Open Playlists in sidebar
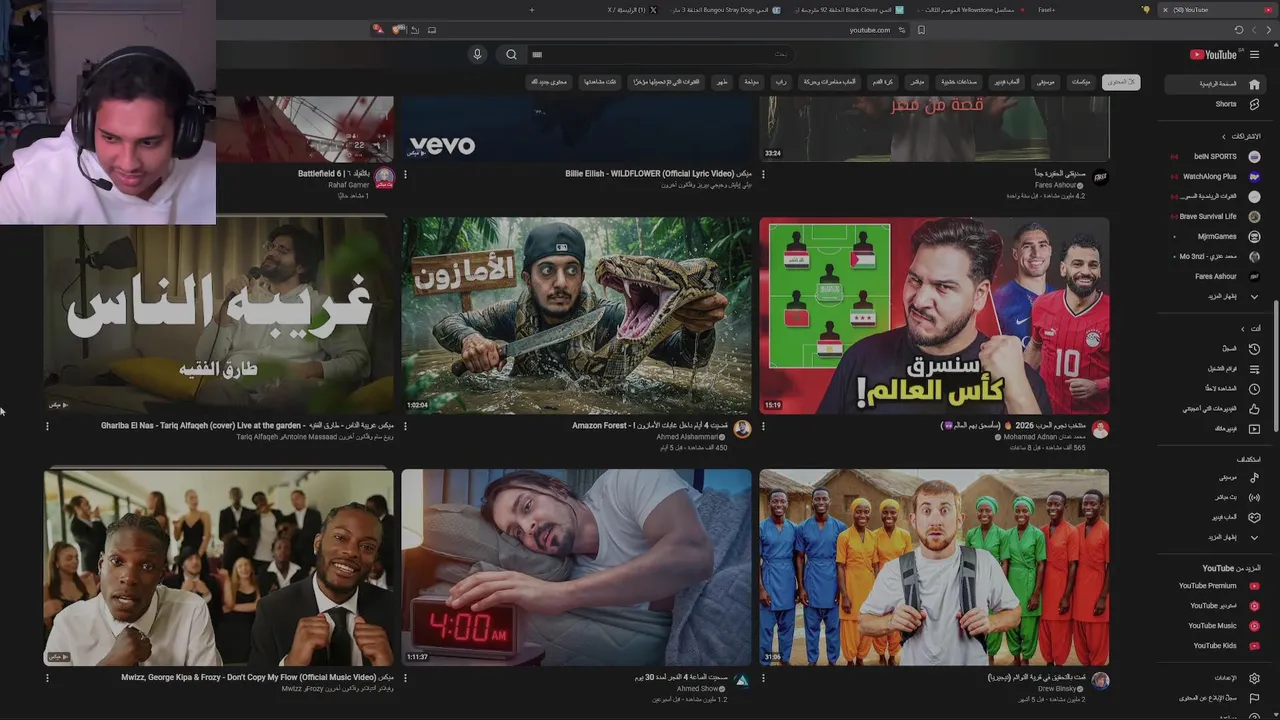The width and height of the screenshot is (1280, 720). (1215, 369)
